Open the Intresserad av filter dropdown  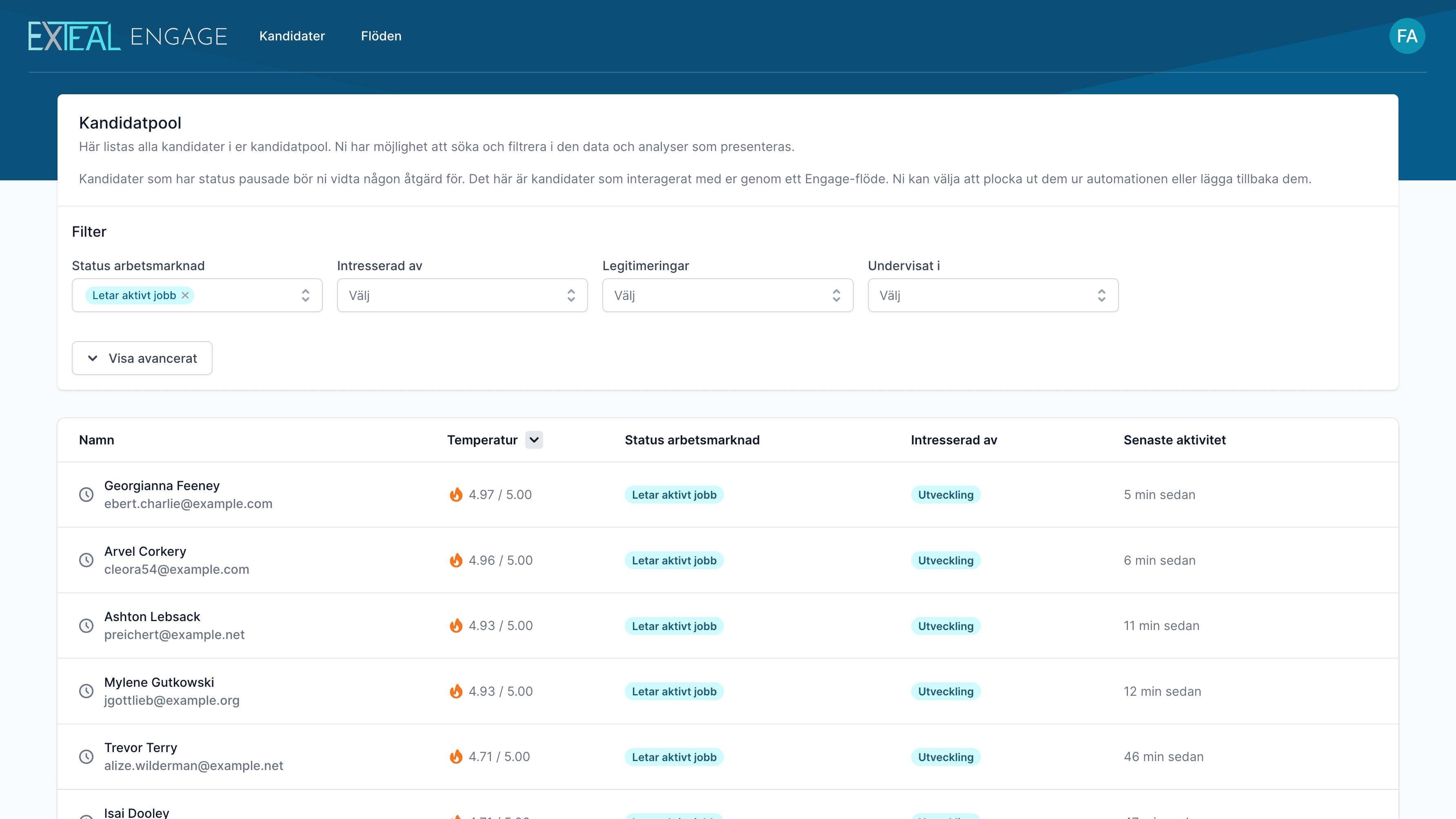point(462,295)
